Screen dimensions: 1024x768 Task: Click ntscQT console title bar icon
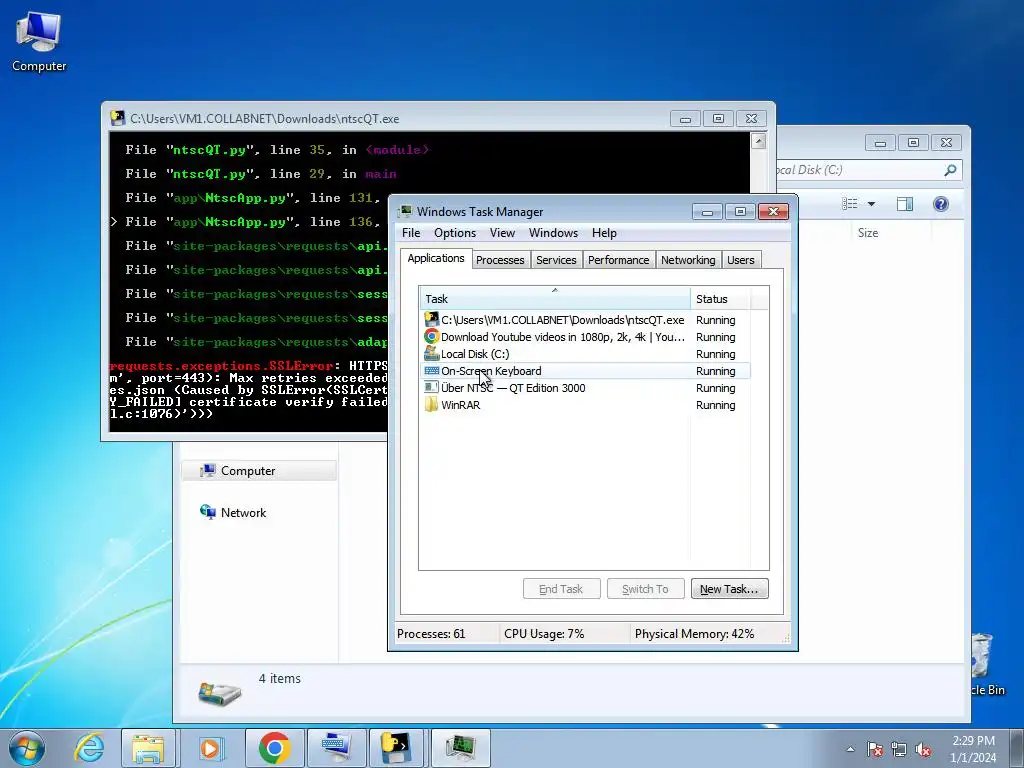tap(118, 118)
